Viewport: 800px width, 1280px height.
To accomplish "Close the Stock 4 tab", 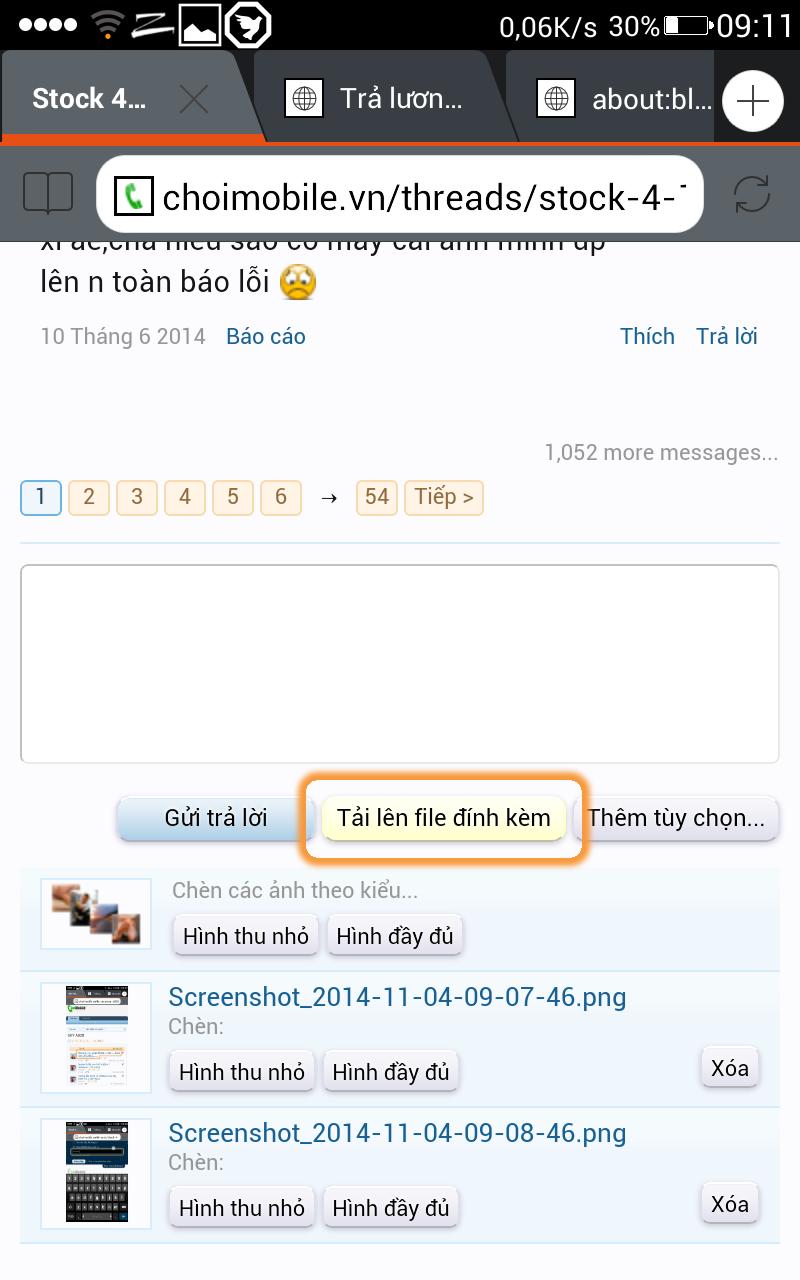I will pos(193,99).
